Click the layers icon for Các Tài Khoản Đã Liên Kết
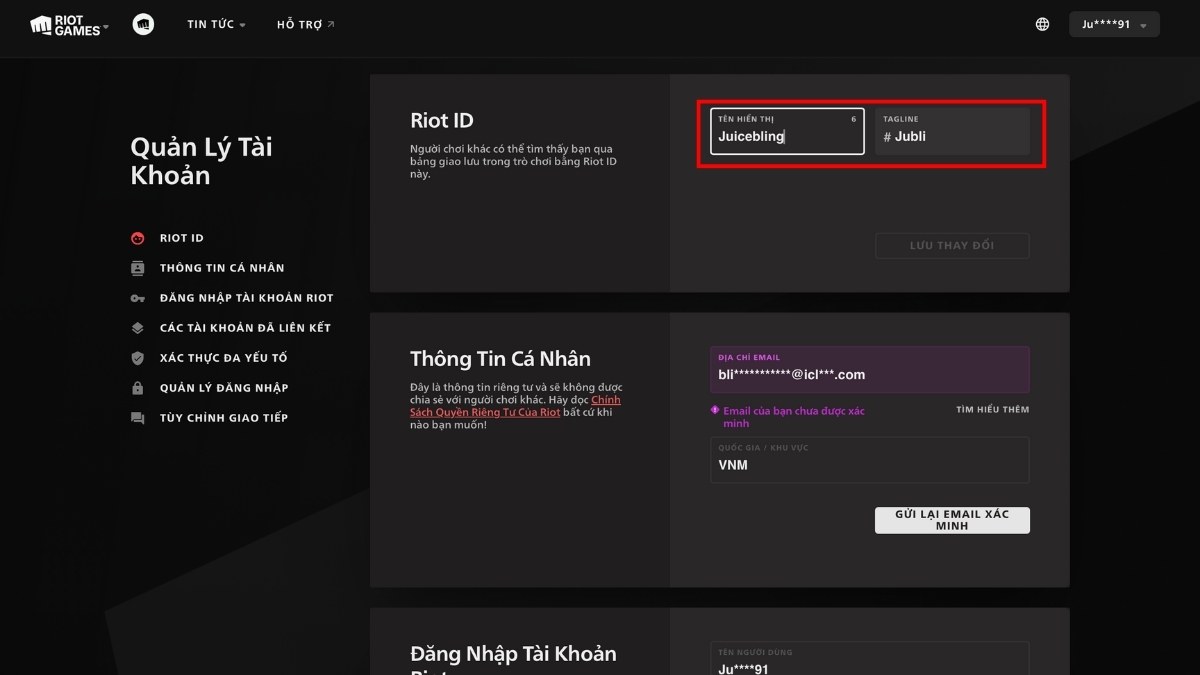 pos(138,328)
